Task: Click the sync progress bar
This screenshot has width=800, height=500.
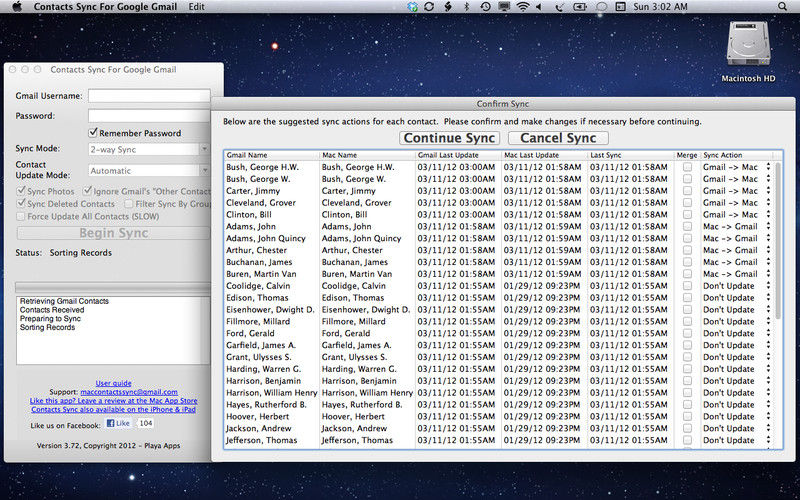Action: click(x=112, y=287)
